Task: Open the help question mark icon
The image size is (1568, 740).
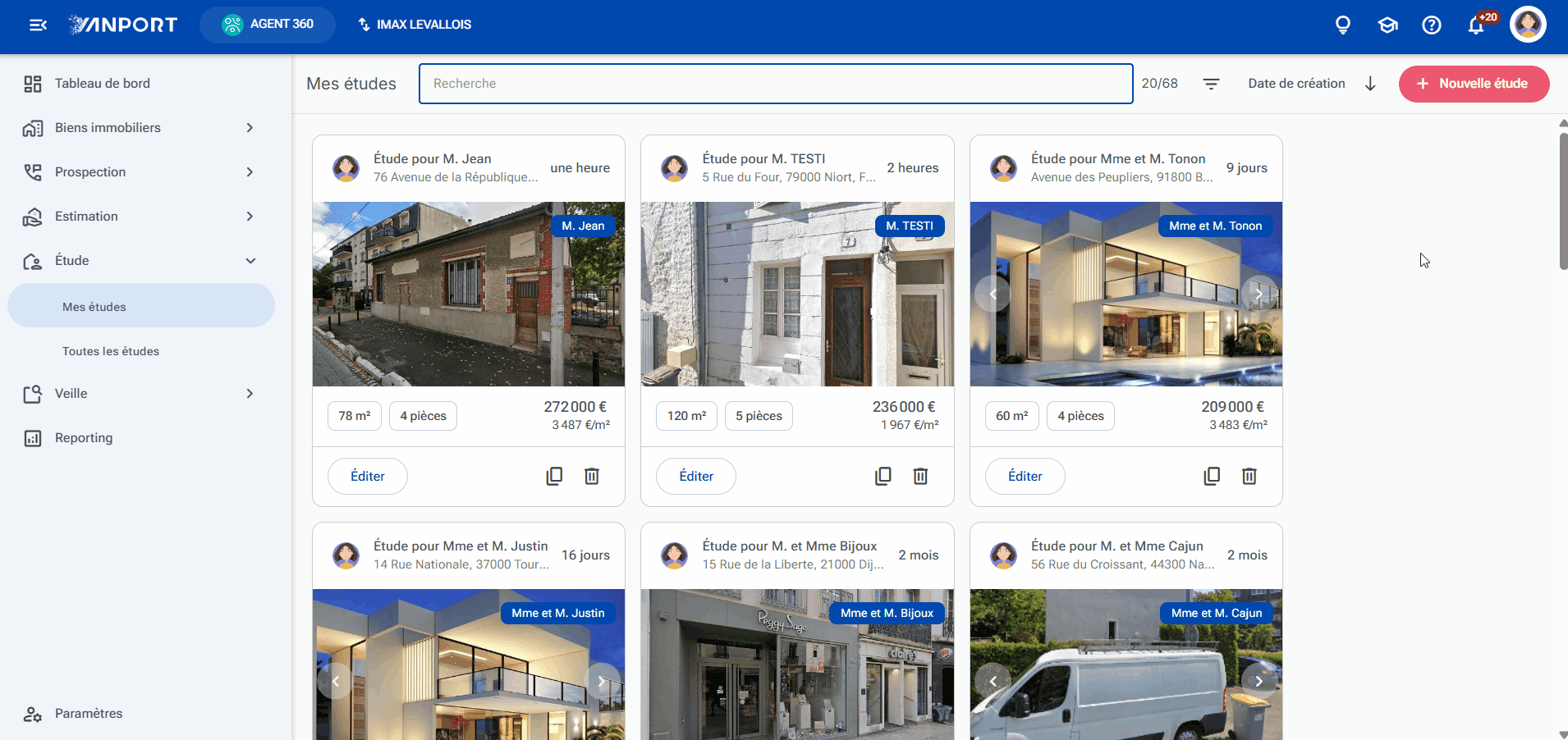Action: (1432, 25)
